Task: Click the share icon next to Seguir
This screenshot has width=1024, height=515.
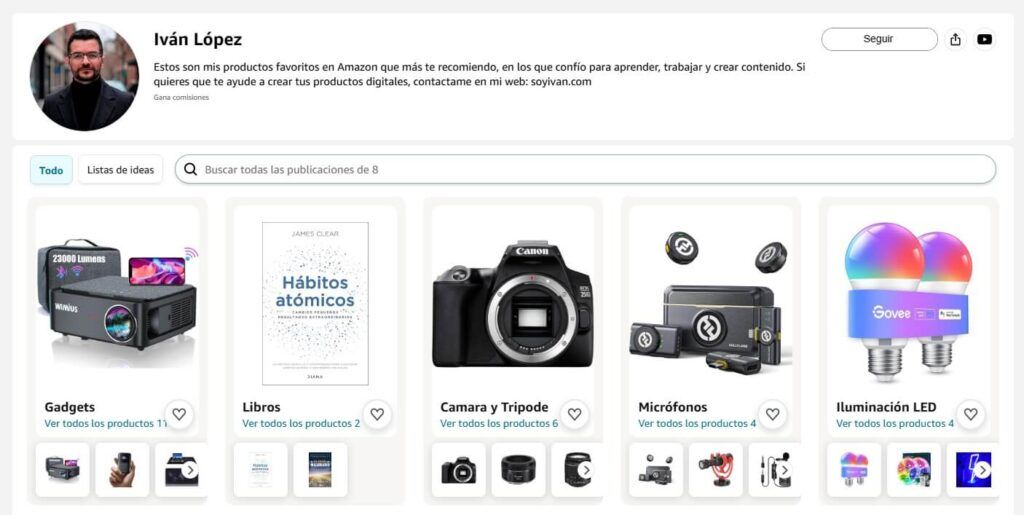Action: pyautogui.click(x=955, y=39)
